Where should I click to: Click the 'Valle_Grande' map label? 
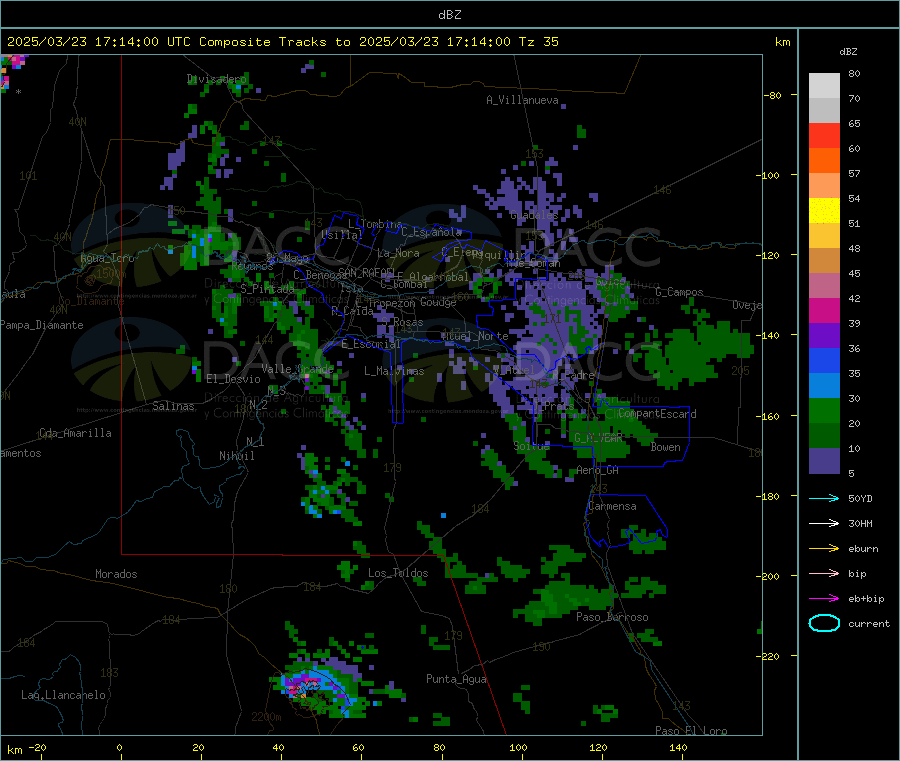297,368
